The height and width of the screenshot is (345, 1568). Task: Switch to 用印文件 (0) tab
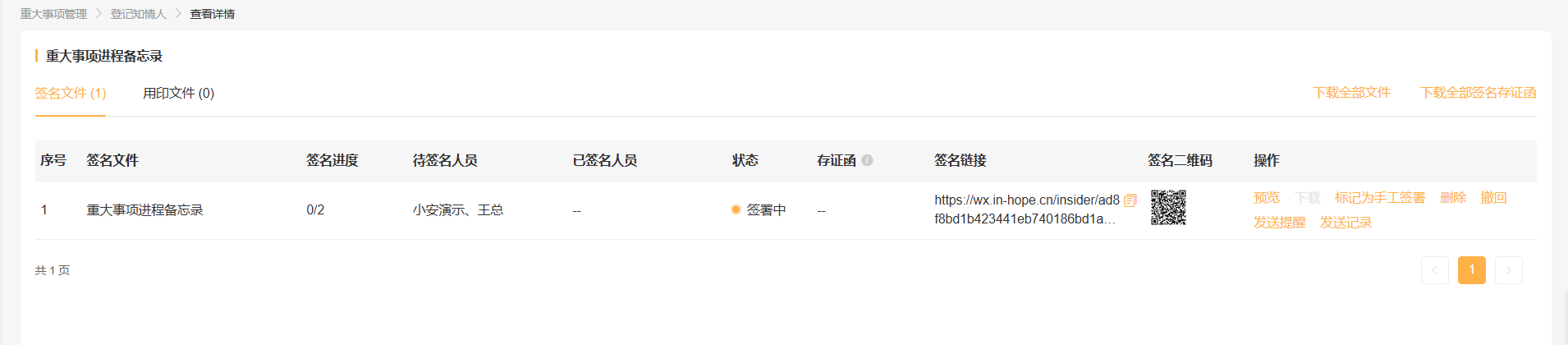[179, 93]
